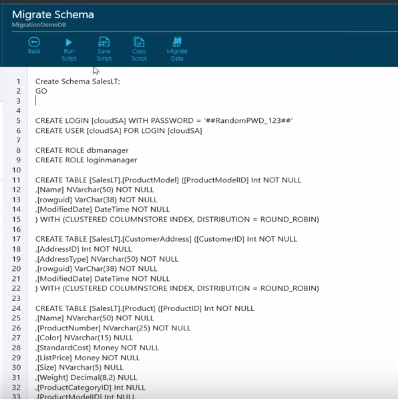
Task: Select CREATE TABLE [SalesLT].[Product] line
Action: pyautogui.click(x=145, y=308)
